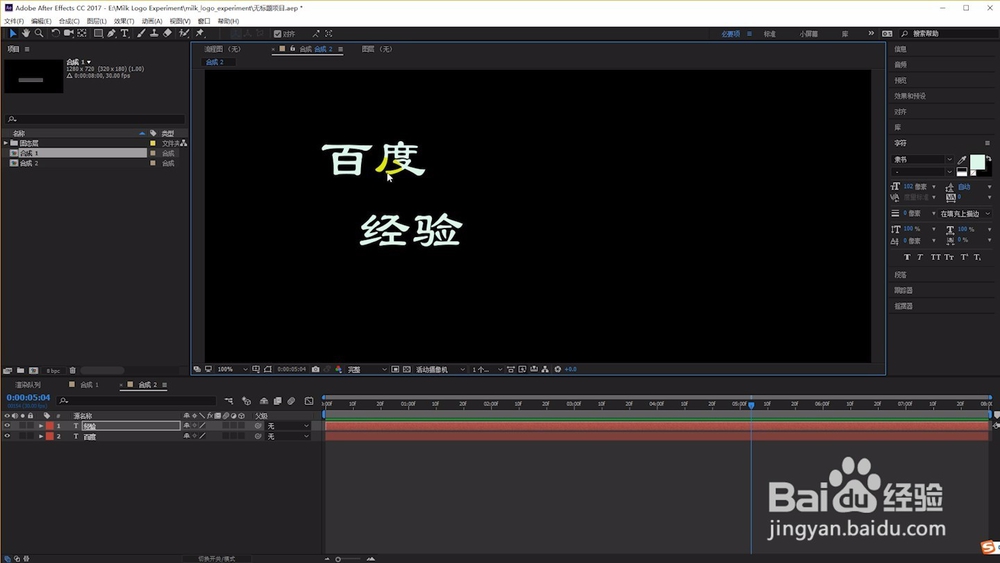Image resolution: width=1000 pixels, height=563 pixels.
Task: Open show channel RGB icon in viewer
Action: pyautogui.click(x=339, y=369)
